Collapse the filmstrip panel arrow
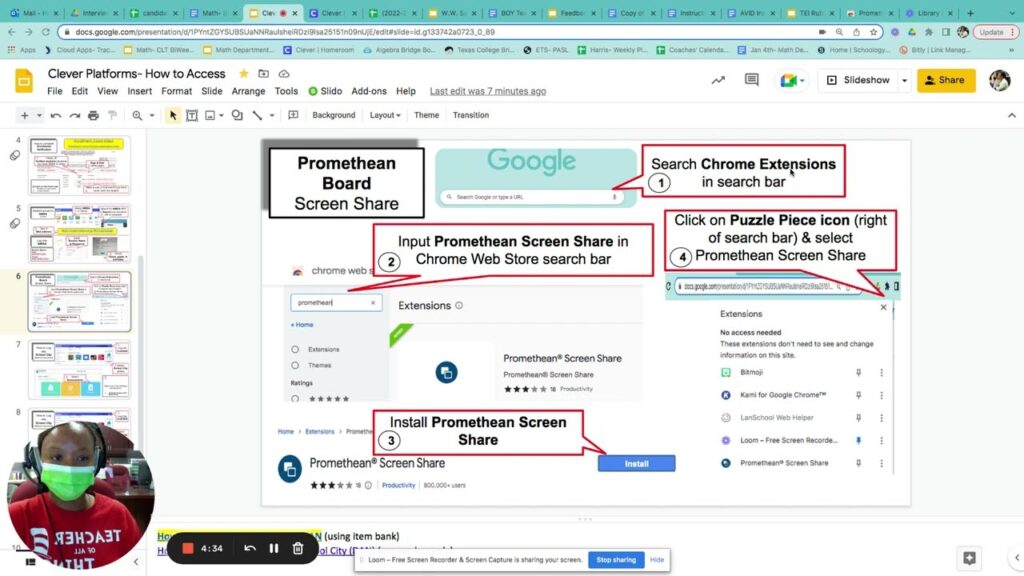Viewport: 1024px width, 576px height. (x=136, y=562)
